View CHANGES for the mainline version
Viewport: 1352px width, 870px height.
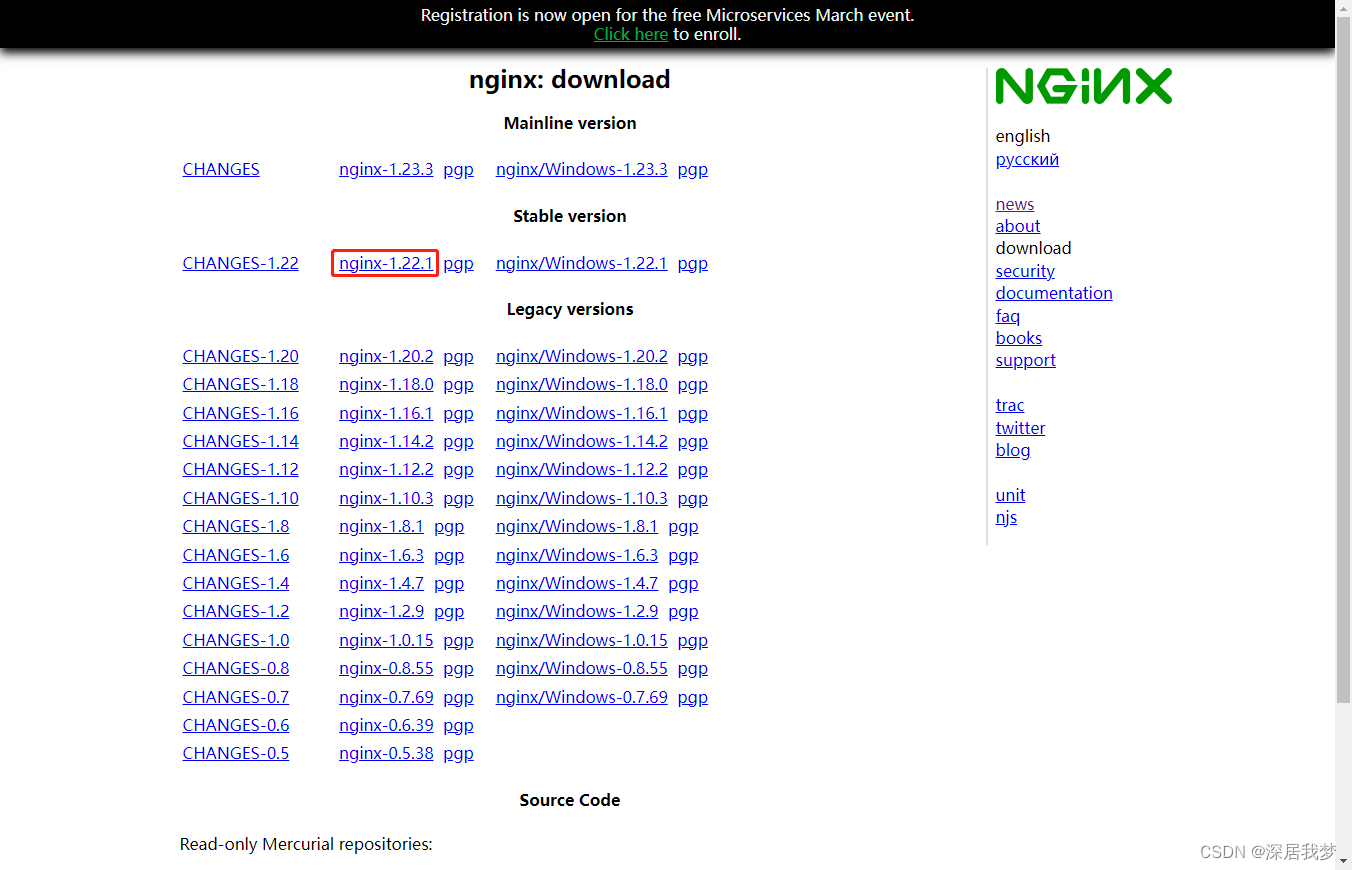pos(220,169)
